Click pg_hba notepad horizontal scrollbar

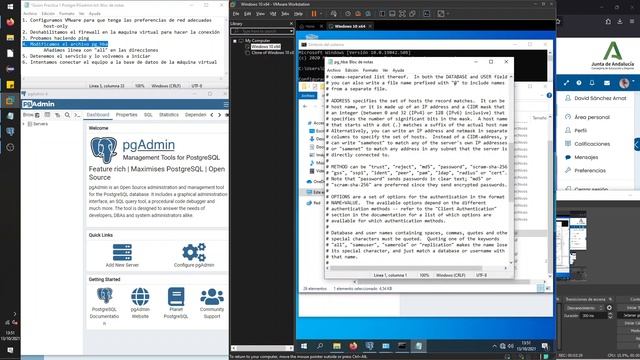[x=416, y=268]
